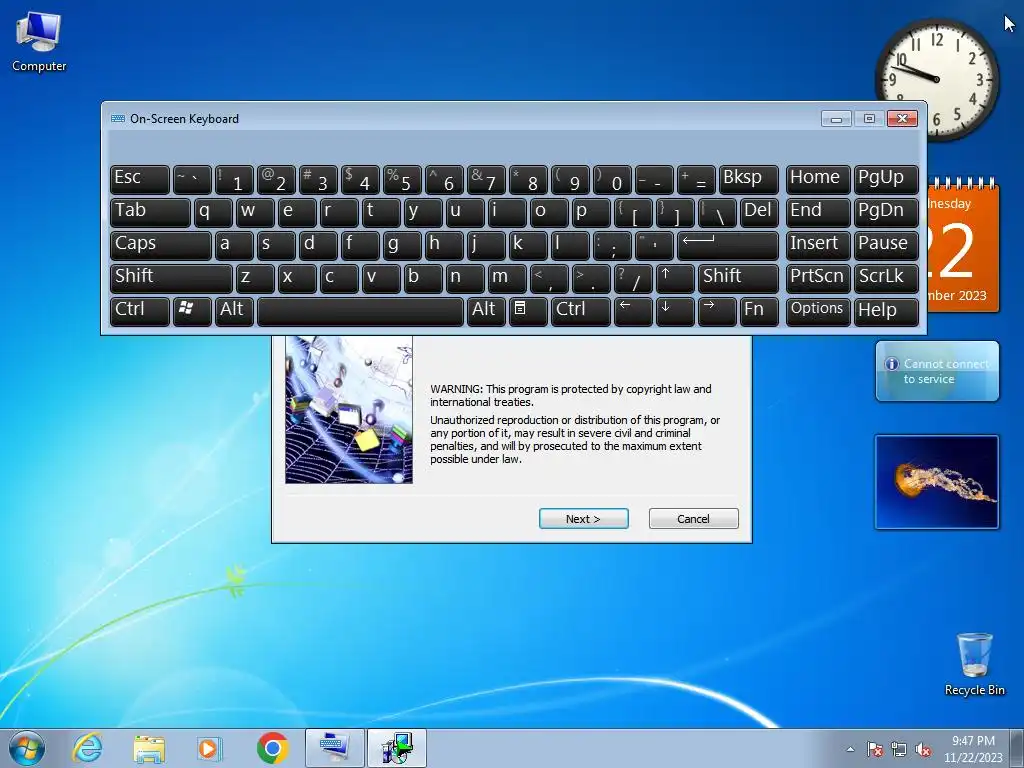Viewport: 1024px width, 768px height.
Task: Click the Home key
Action: pos(817,180)
